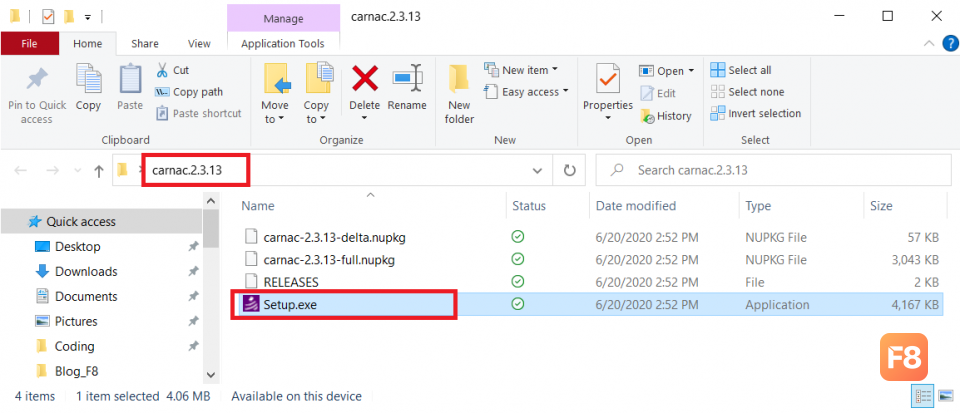
Task: Click the Copy ribbon button
Action: (x=88, y=87)
